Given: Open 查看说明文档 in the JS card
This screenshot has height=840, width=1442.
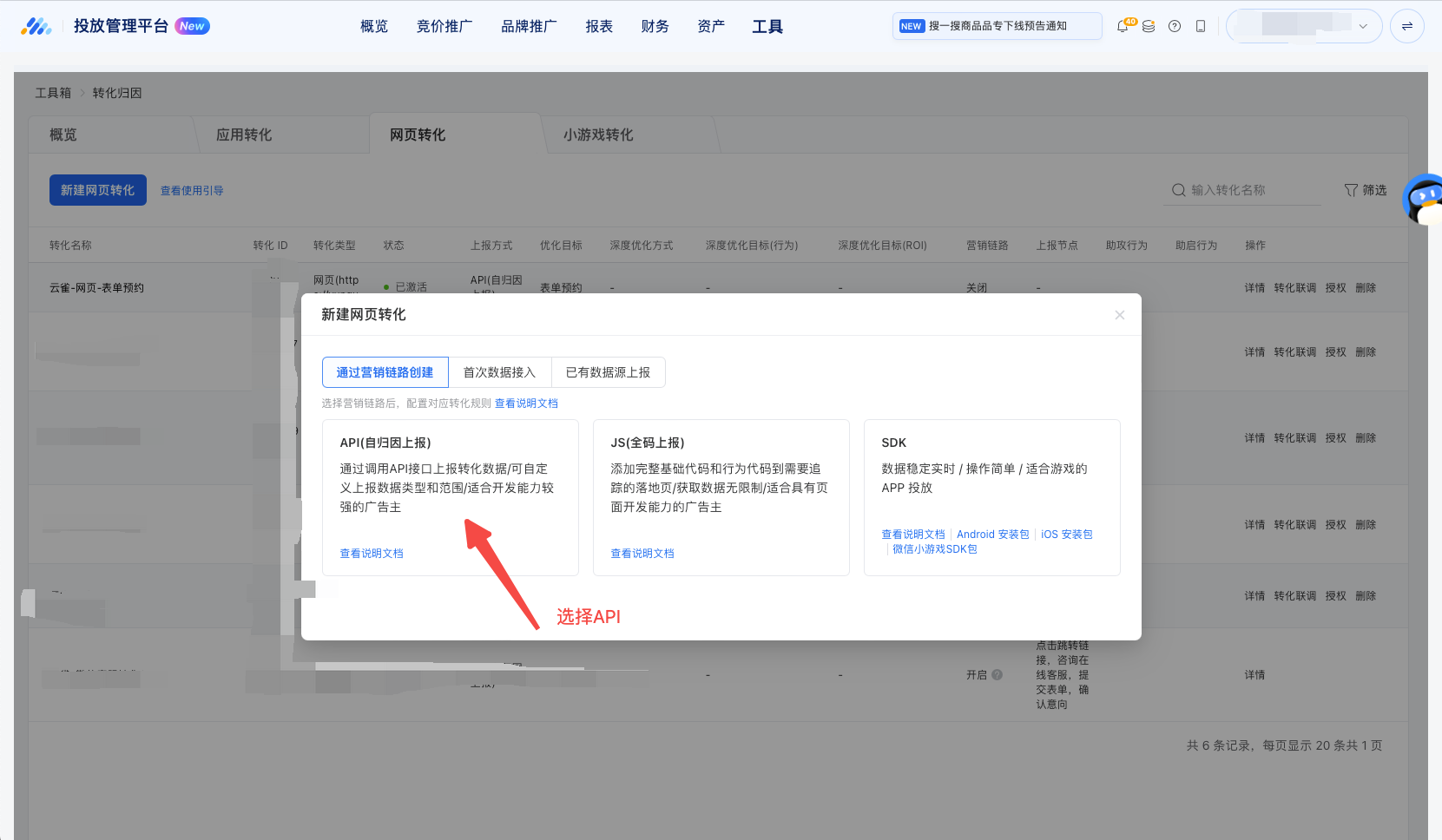Looking at the screenshot, I should [642, 554].
